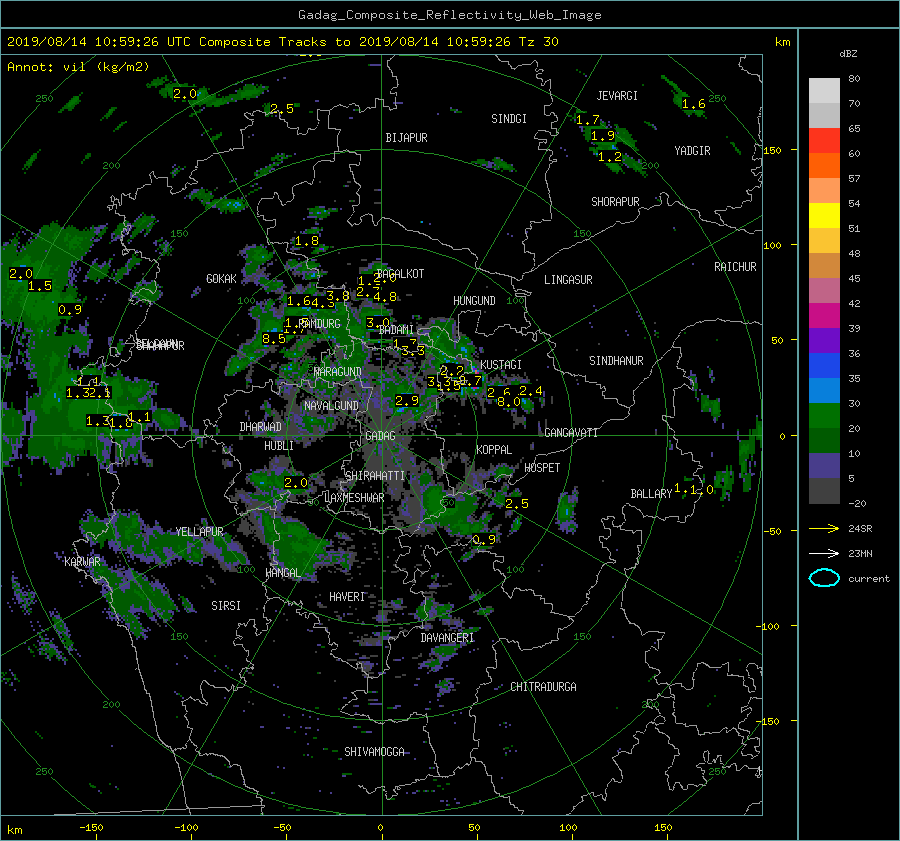Click the HUNGUND city label
The image size is (900, 841).
(x=474, y=301)
